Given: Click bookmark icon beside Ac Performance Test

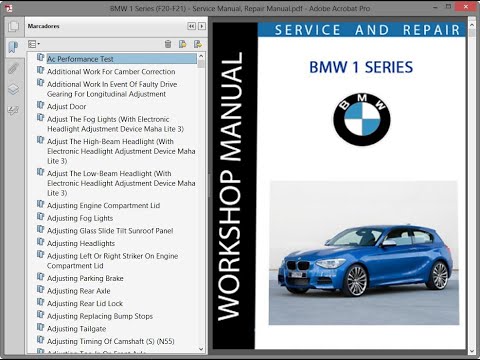Looking at the screenshot, I should [40, 58].
